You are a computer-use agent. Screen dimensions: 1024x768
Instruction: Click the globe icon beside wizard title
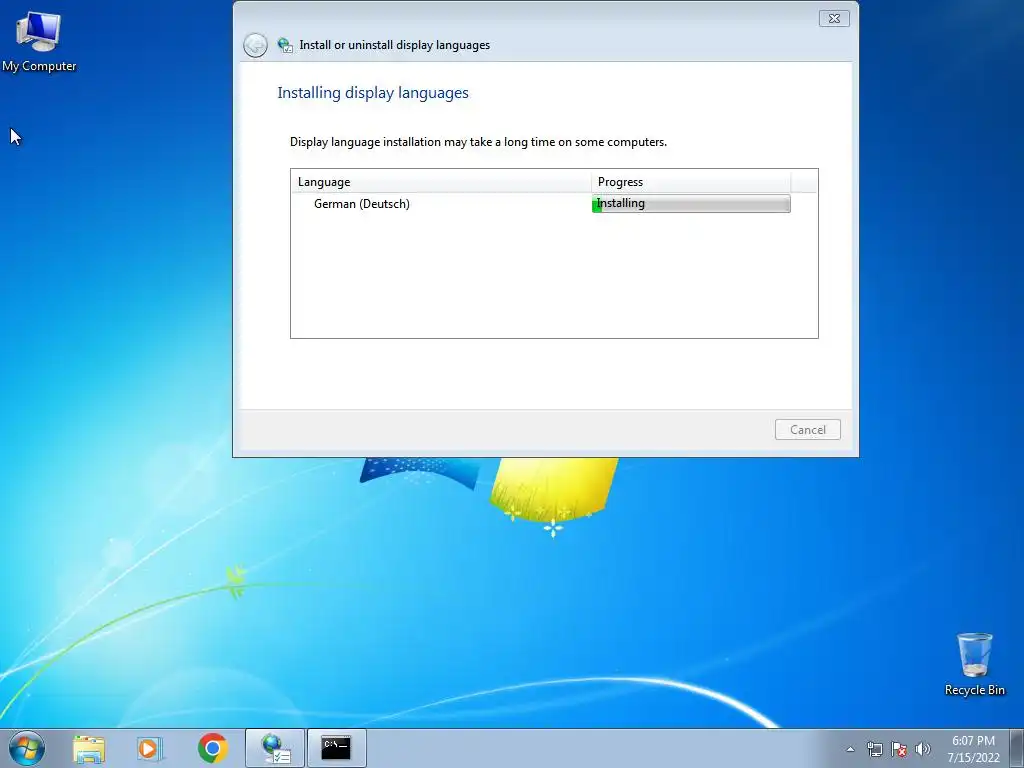coord(285,45)
